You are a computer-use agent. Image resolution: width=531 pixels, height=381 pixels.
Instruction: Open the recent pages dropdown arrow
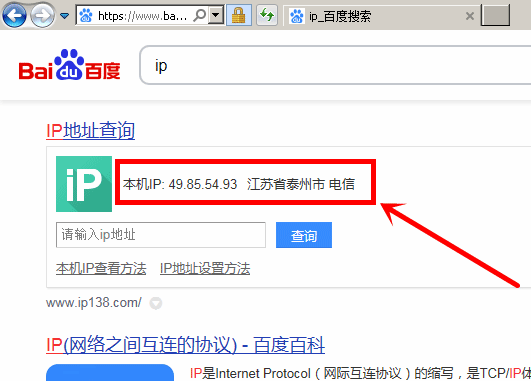(x=64, y=16)
